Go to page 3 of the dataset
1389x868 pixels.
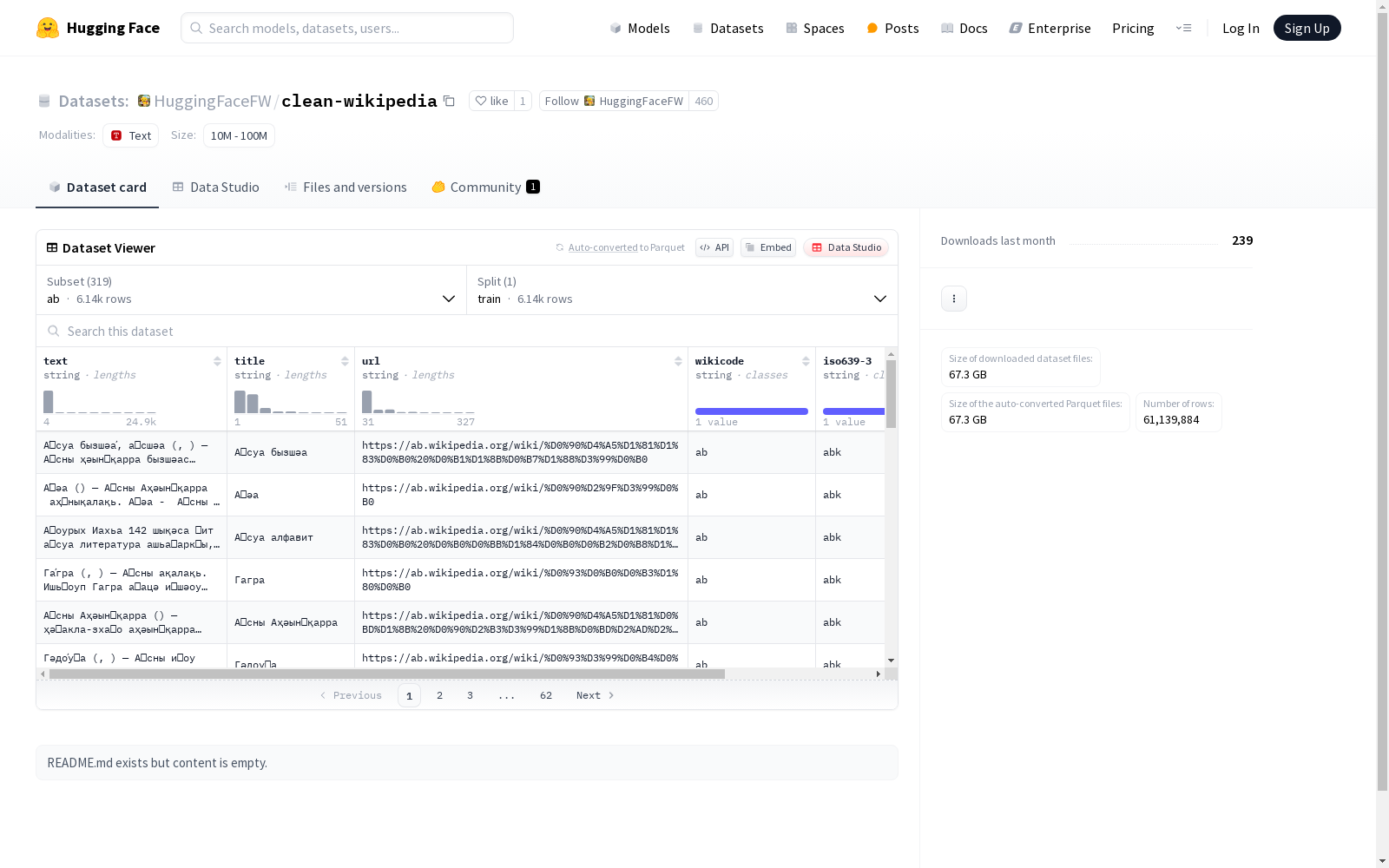[470, 695]
